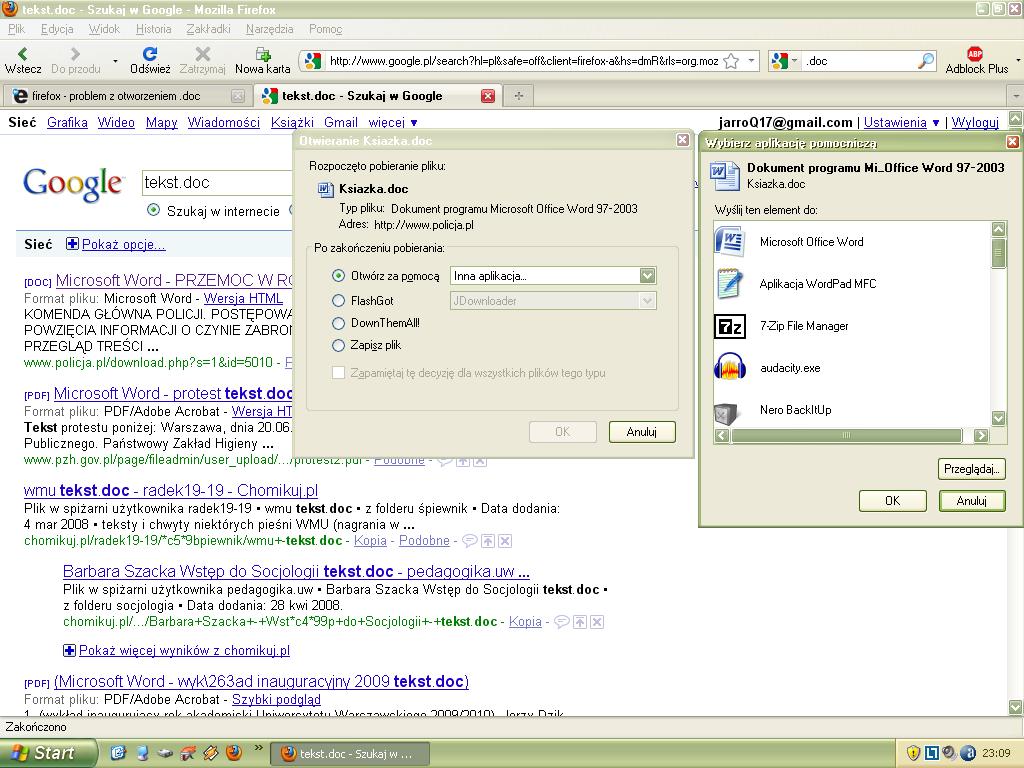
Task: Select Nero BackItUp icon in list
Action: coord(726,411)
